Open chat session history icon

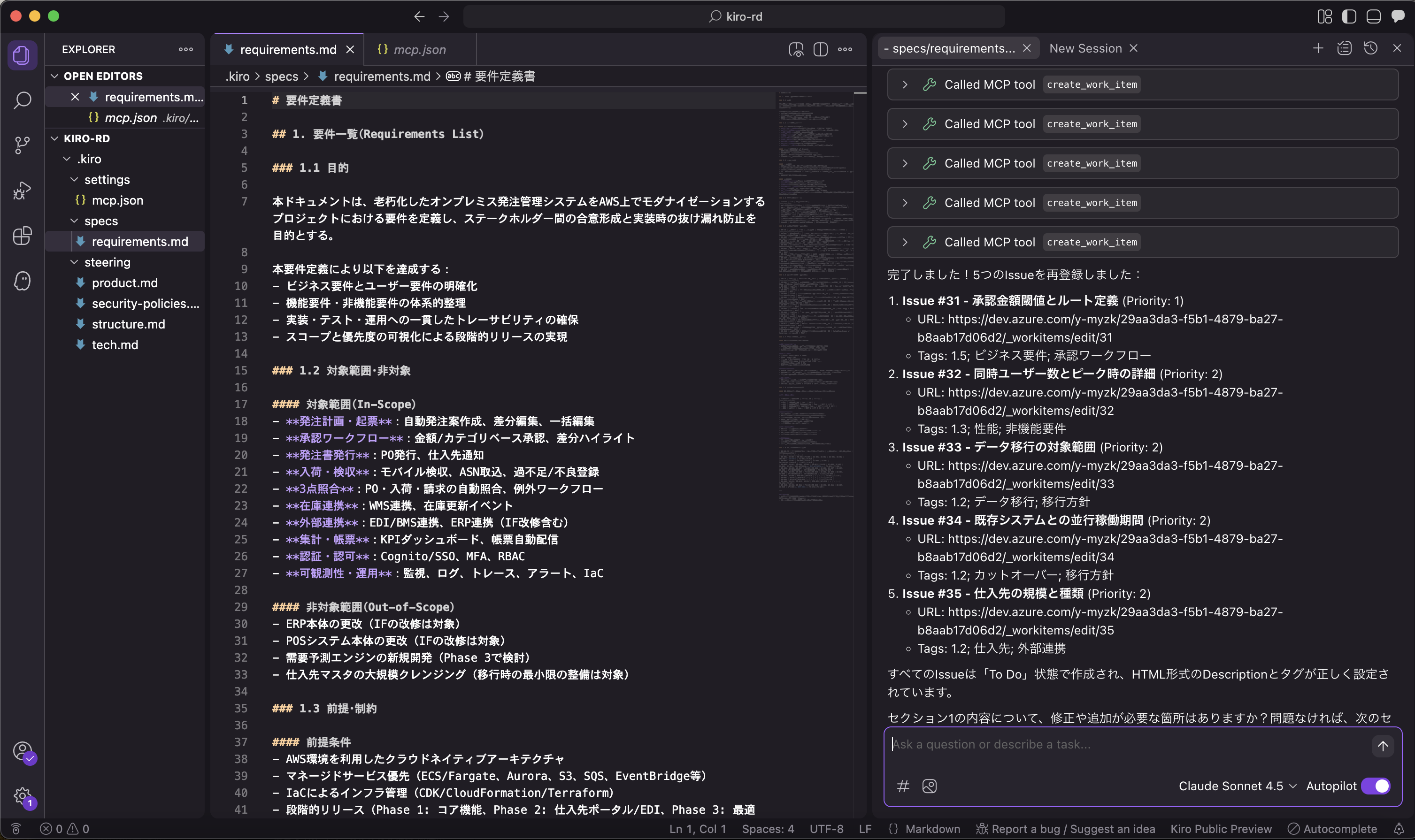1370,48
